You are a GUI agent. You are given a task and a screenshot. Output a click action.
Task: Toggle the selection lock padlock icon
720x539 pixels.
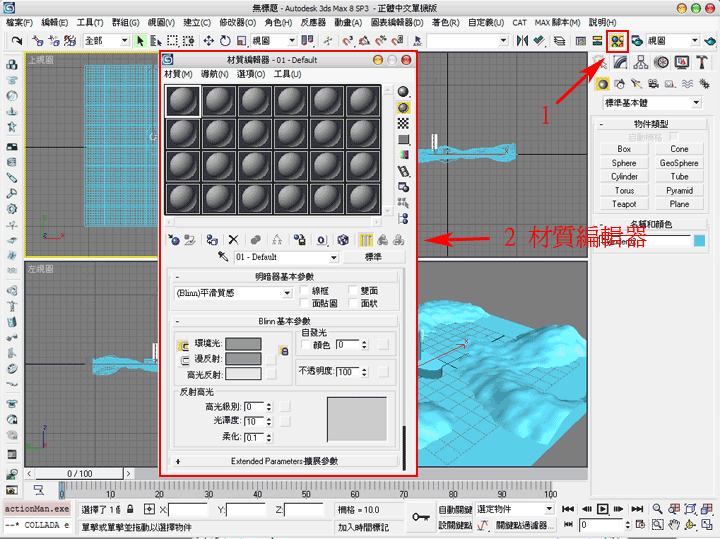tap(130, 509)
